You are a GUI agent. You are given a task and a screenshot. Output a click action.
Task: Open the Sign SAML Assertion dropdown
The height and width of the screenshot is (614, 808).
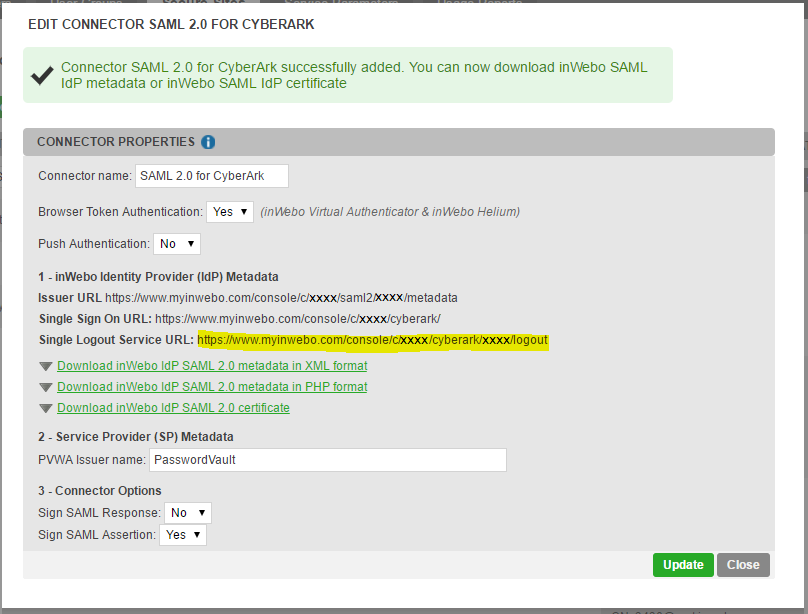pyautogui.click(x=183, y=535)
